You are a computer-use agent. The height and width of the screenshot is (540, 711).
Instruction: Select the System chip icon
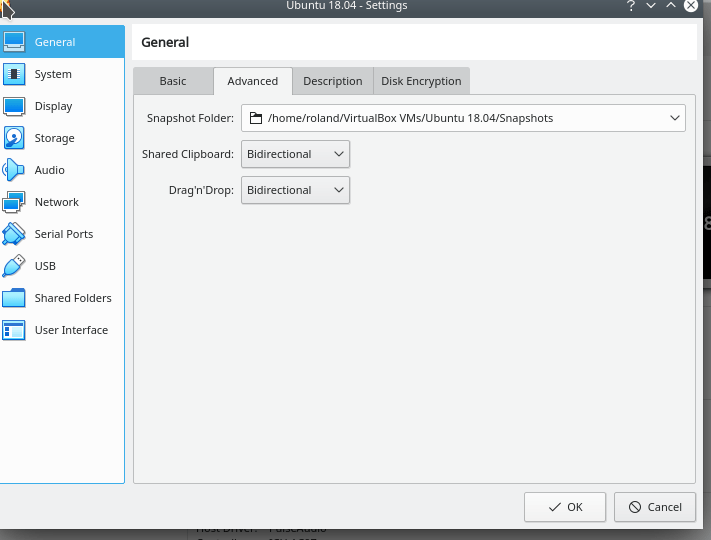coord(14,74)
